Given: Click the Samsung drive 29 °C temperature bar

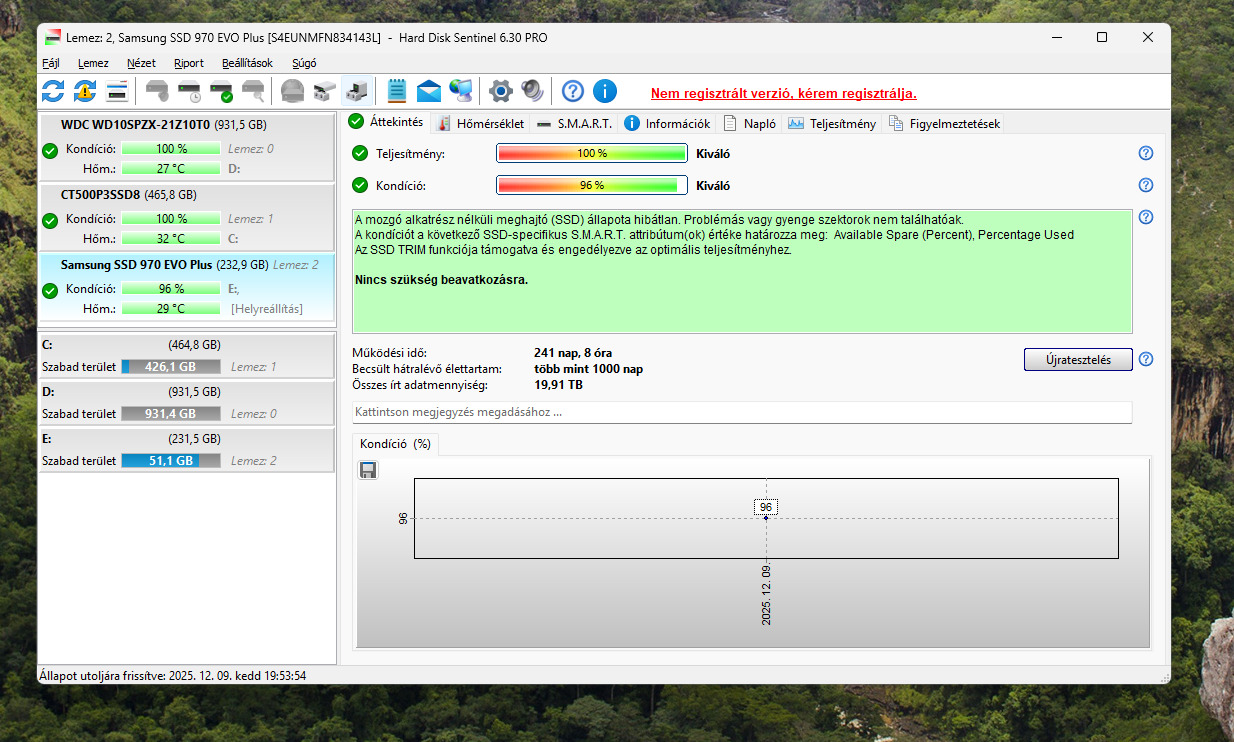Looking at the screenshot, I should [171, 309].
